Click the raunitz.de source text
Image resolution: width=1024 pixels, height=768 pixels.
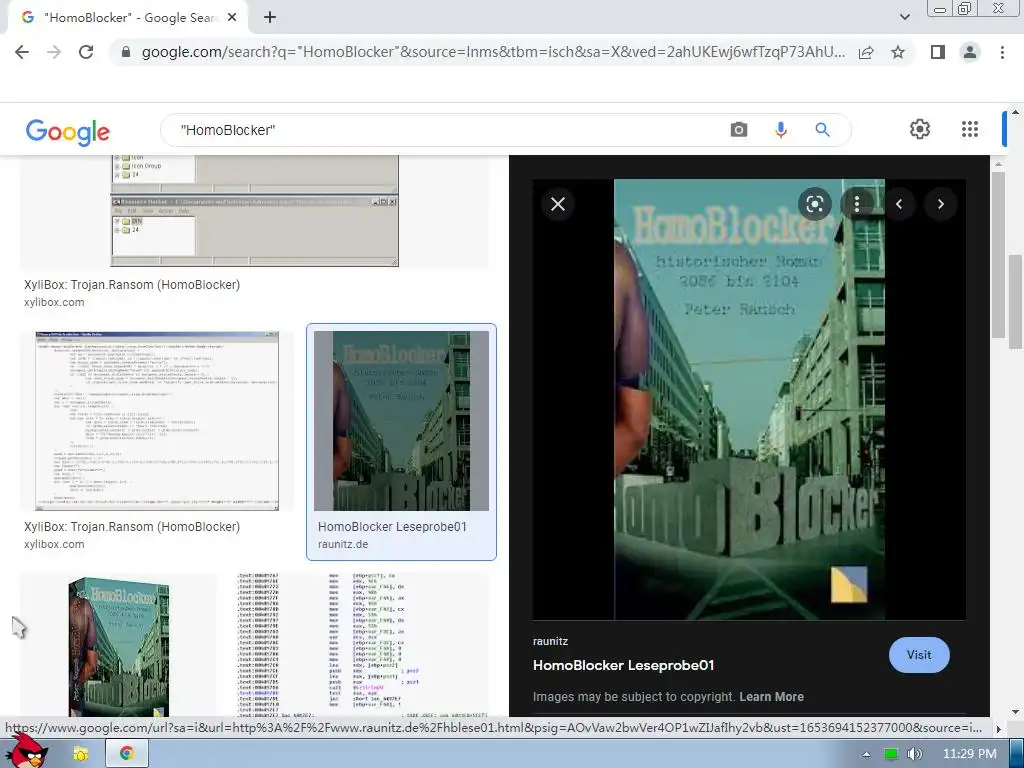coord(343,545)
